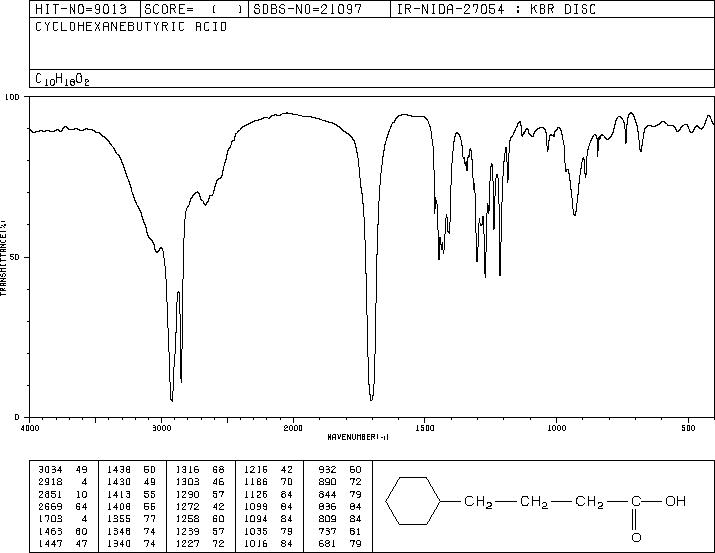
Task: Click the WAVENUMBER x-axis label
Action: click(x=358, y=437)
